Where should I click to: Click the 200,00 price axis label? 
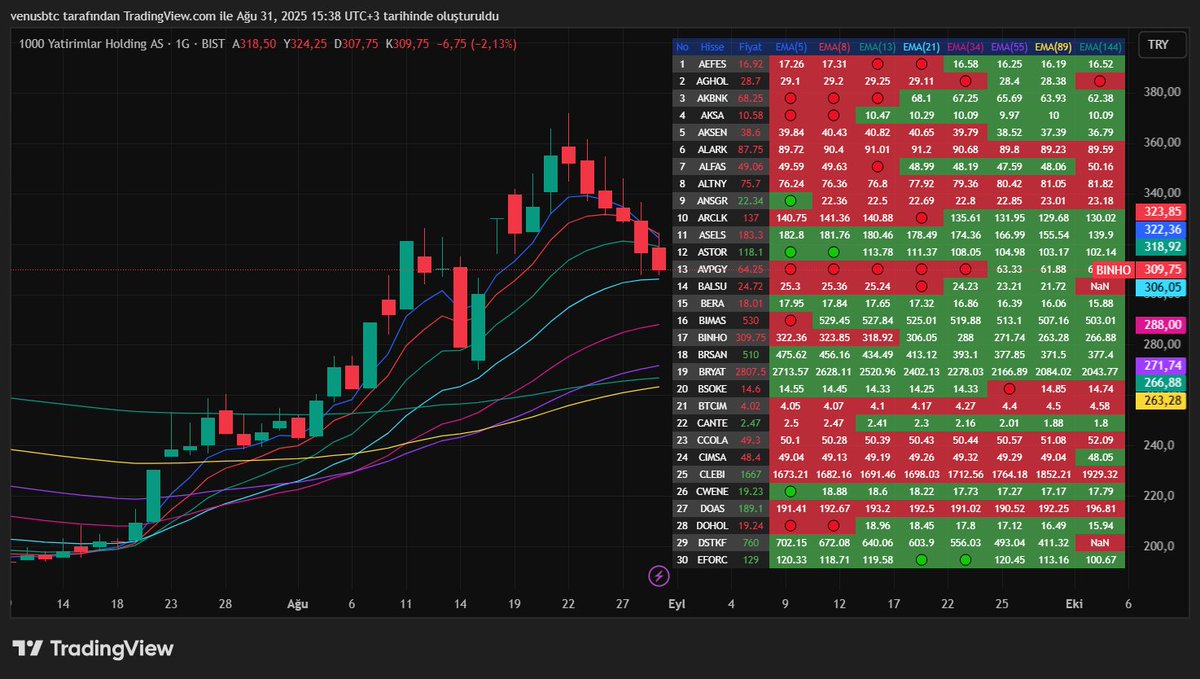point(1159,546)
